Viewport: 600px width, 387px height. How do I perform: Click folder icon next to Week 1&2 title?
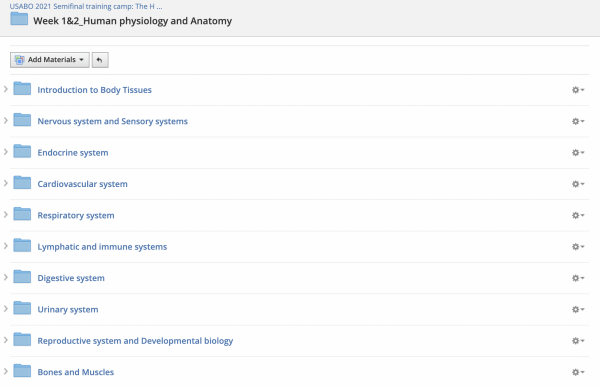coord(19,18)
